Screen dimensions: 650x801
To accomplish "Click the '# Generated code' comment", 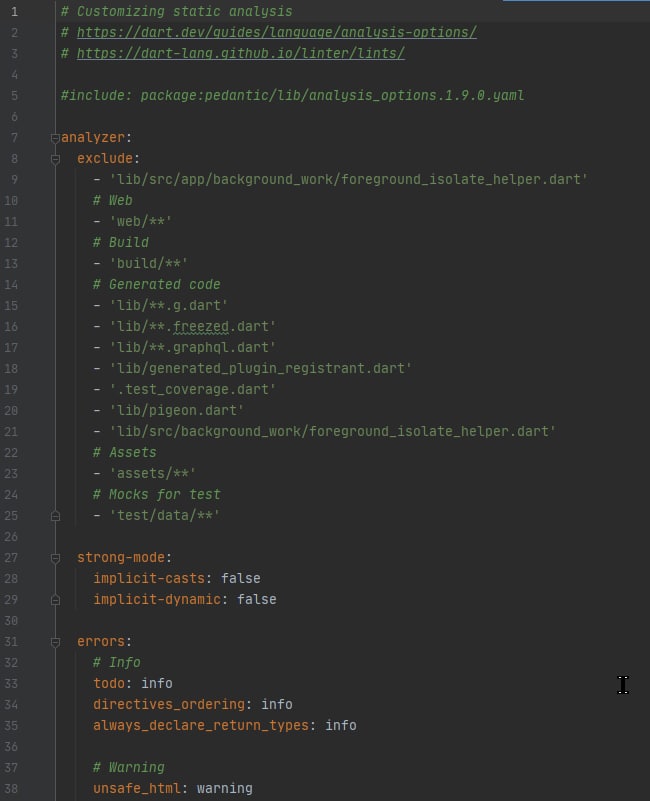I will tap(156, 285).
